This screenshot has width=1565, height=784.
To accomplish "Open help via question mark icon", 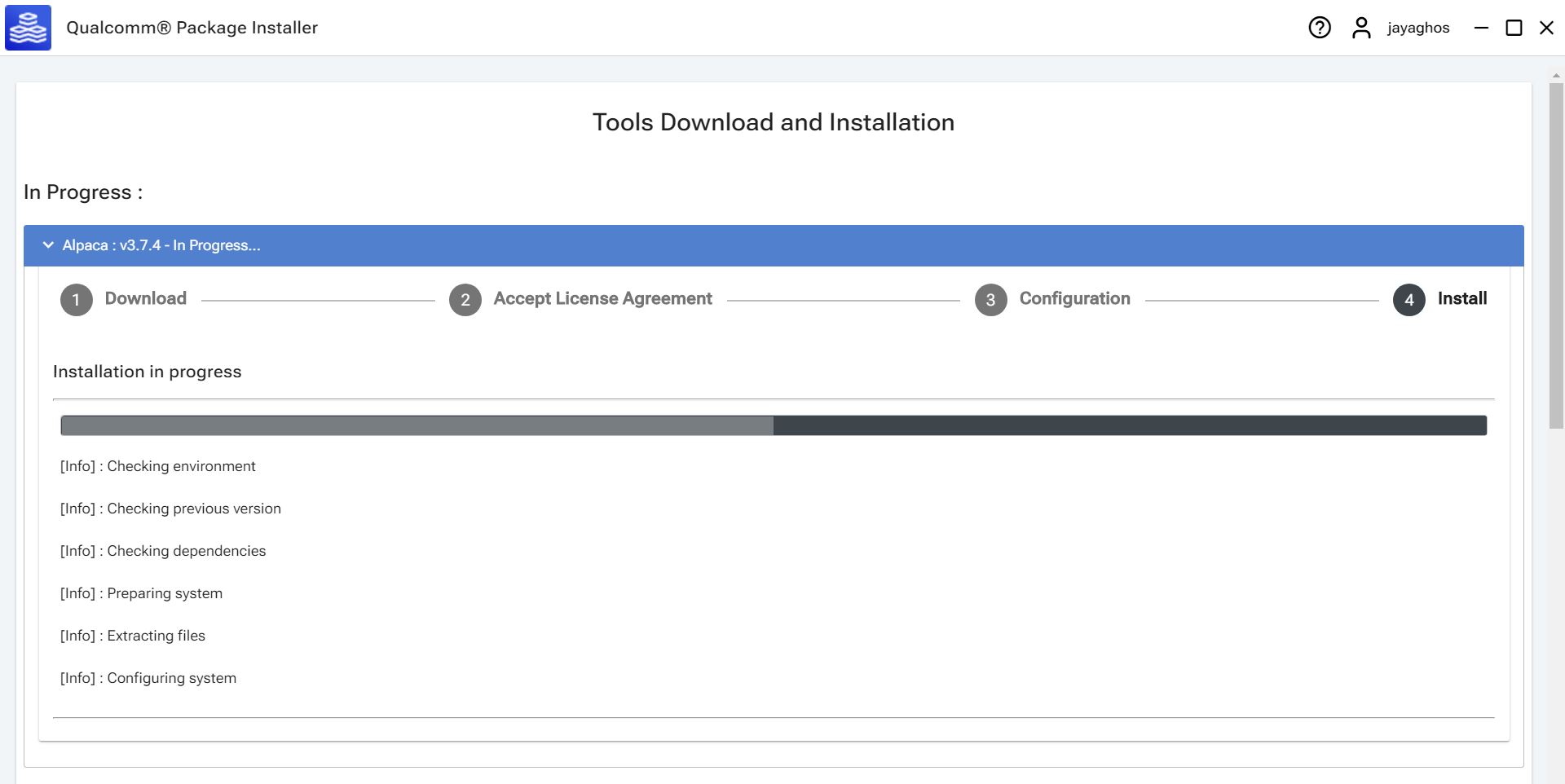I will pyautogui.click(x=1319, y=28).
